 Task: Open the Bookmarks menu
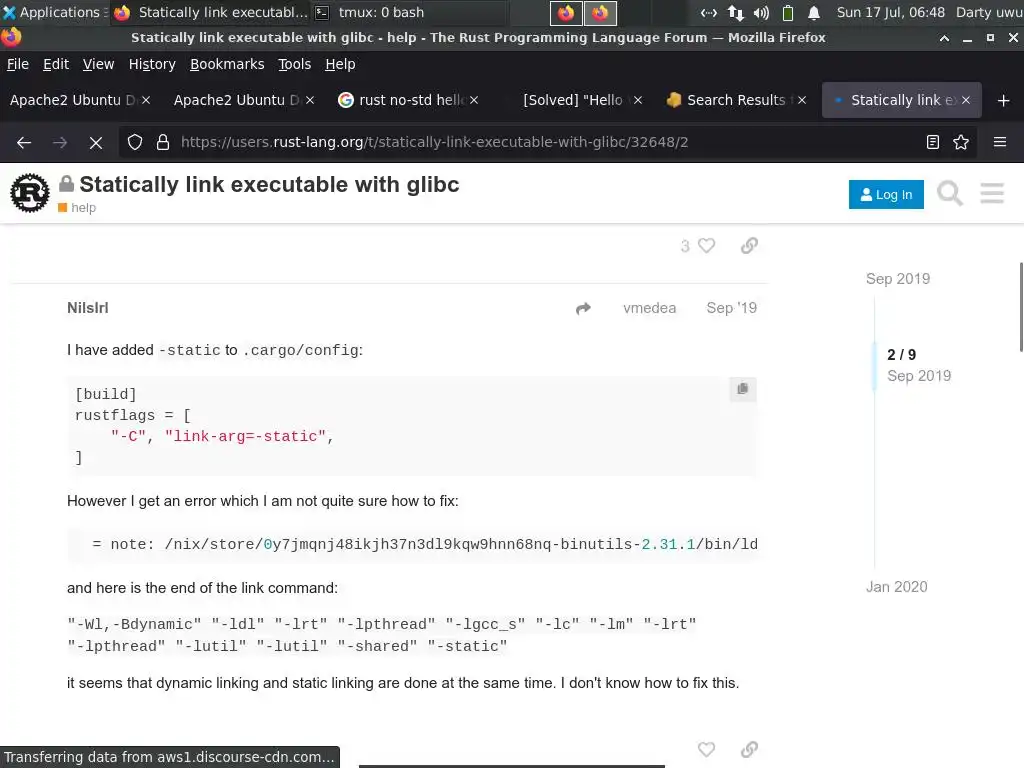[227, 64]
